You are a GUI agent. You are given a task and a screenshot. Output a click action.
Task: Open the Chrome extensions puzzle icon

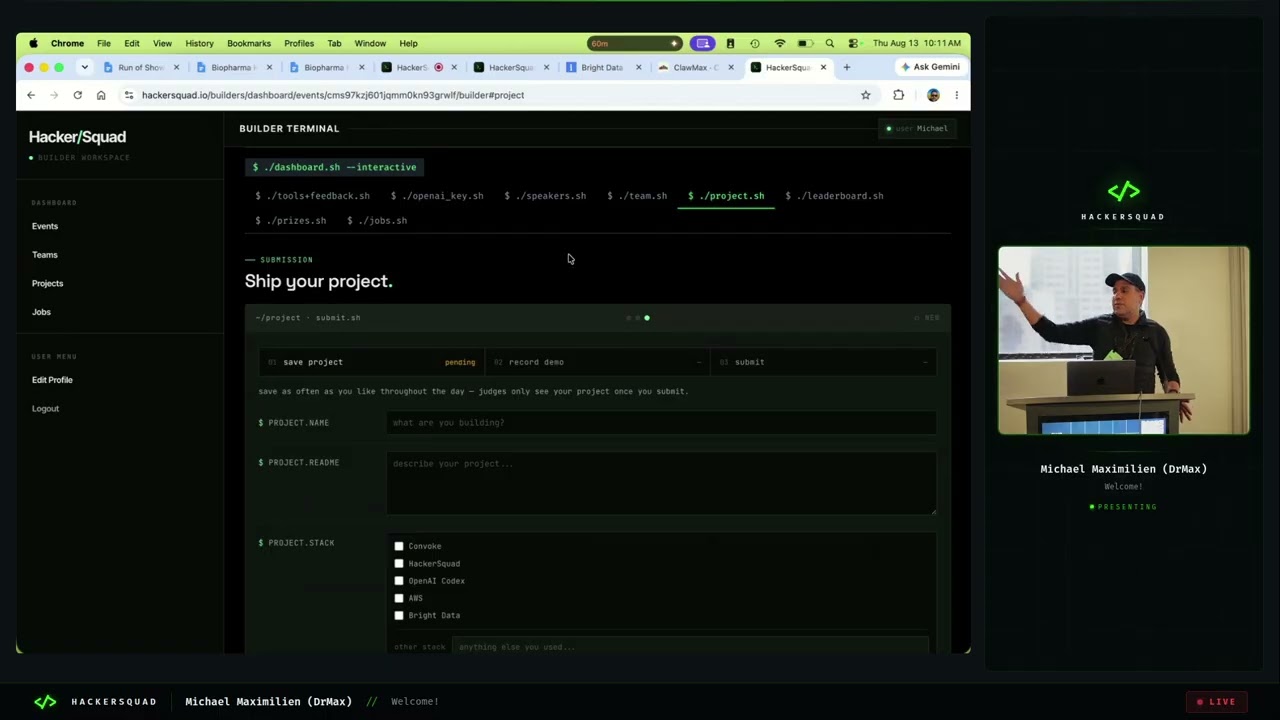(x=898, y=95)
